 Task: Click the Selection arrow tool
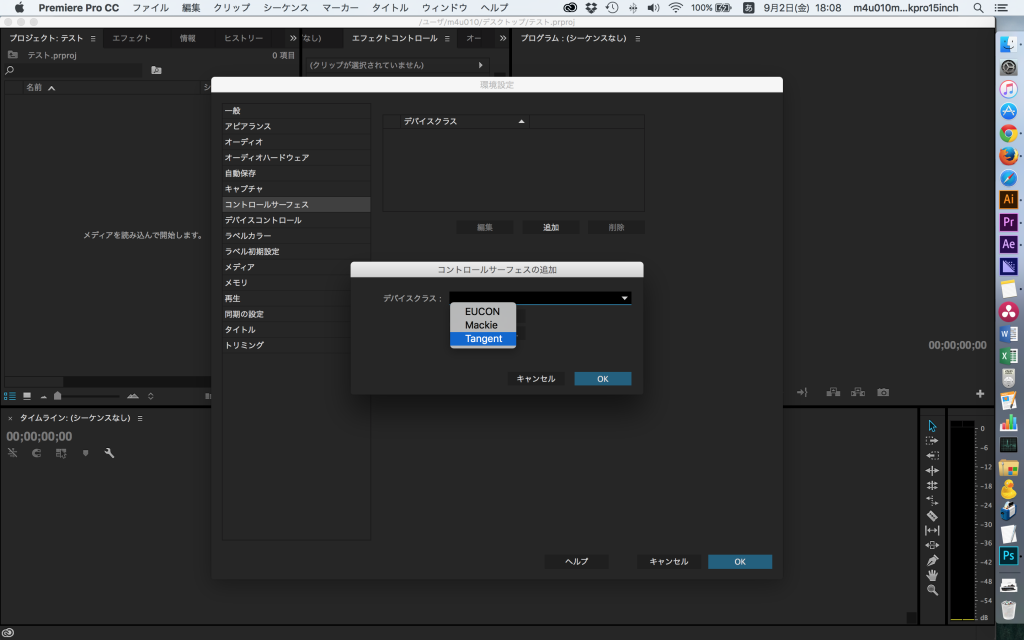tap(932, 426)
